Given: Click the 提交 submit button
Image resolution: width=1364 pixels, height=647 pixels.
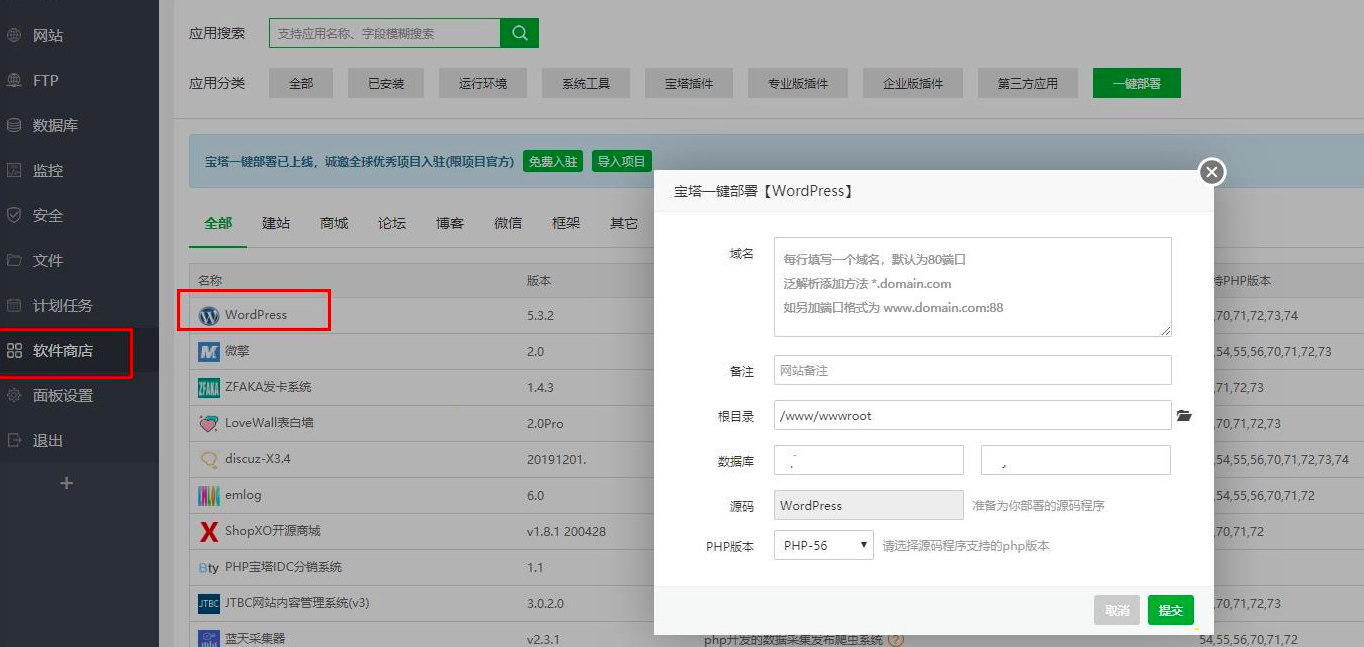Looking at the screenshot, I should click(1171, 610).
